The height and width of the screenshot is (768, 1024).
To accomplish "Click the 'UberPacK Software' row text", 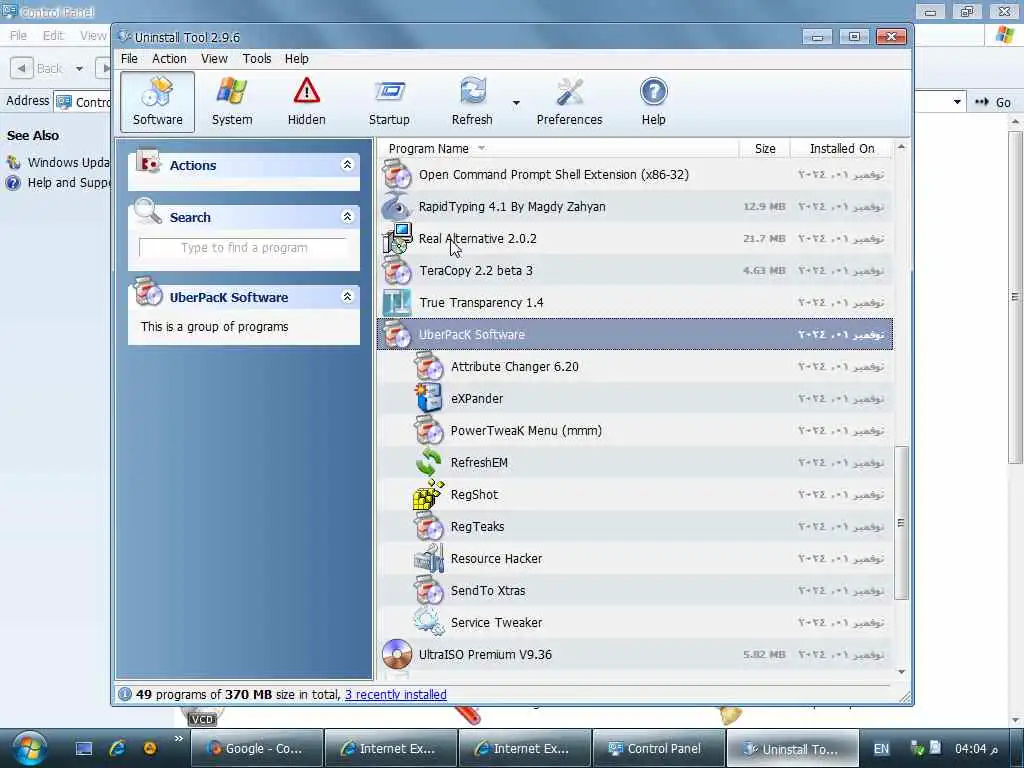I will [x=472, y=334].
